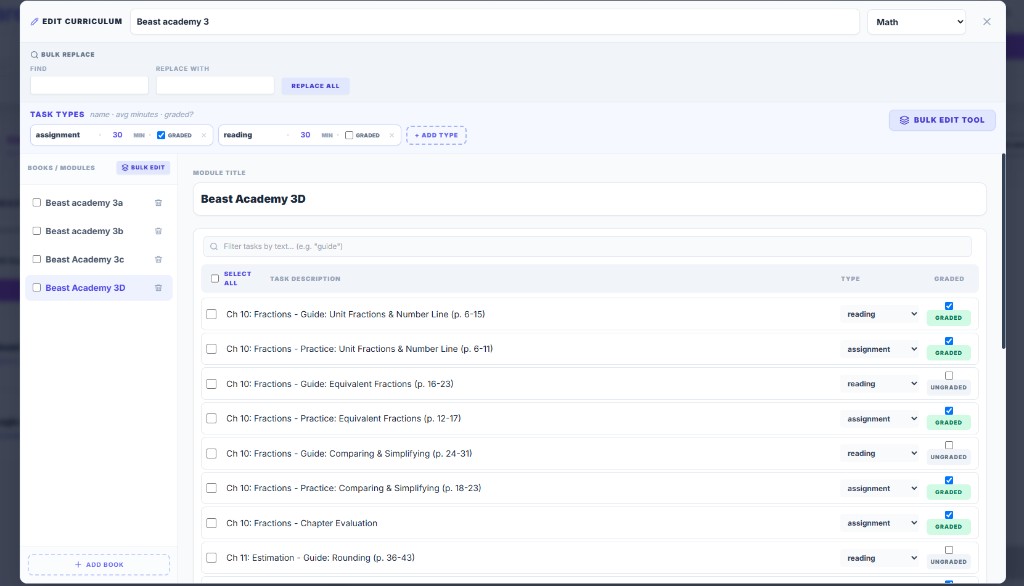Click the Add Type button
This screenshot has height=586, width=1024.
[436, 135]
